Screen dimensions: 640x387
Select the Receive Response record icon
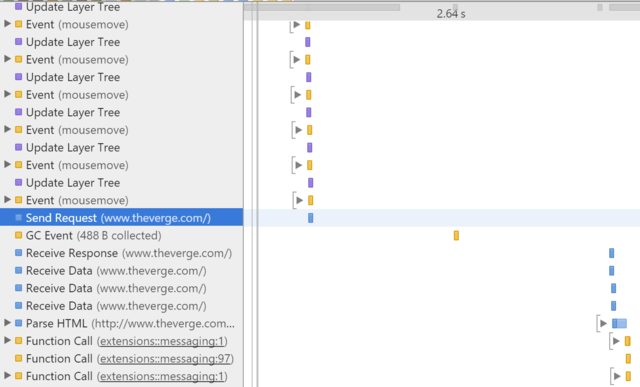pos(18,253)
